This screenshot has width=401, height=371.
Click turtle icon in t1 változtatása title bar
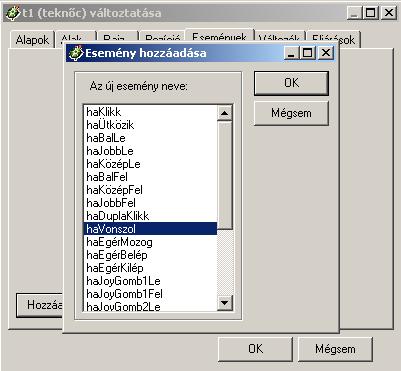click(13, 13)
